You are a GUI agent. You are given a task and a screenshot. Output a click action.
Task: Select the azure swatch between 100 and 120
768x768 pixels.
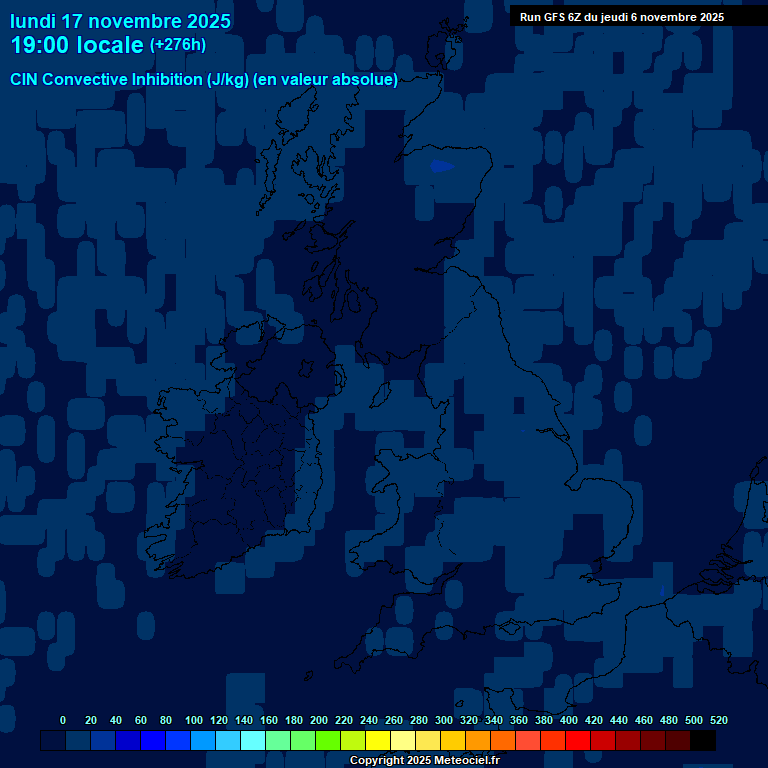pyautogui.click(x=203, y=740)
